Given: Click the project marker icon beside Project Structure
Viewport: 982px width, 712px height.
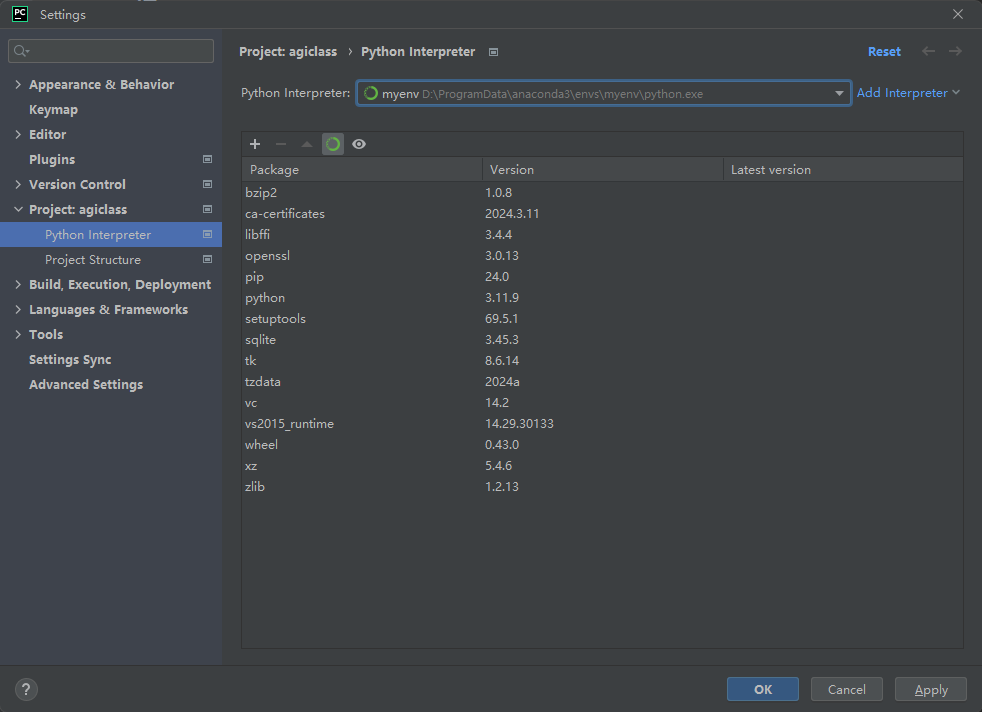Looking at the screenshot, I should point(207,259).
